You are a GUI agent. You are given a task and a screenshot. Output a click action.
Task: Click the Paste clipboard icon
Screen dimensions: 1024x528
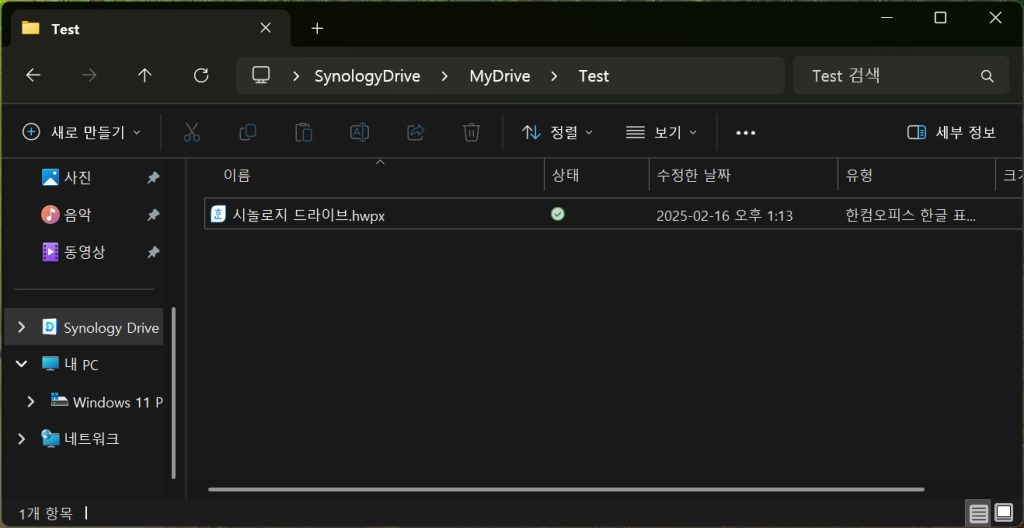(x=304, y=133)
